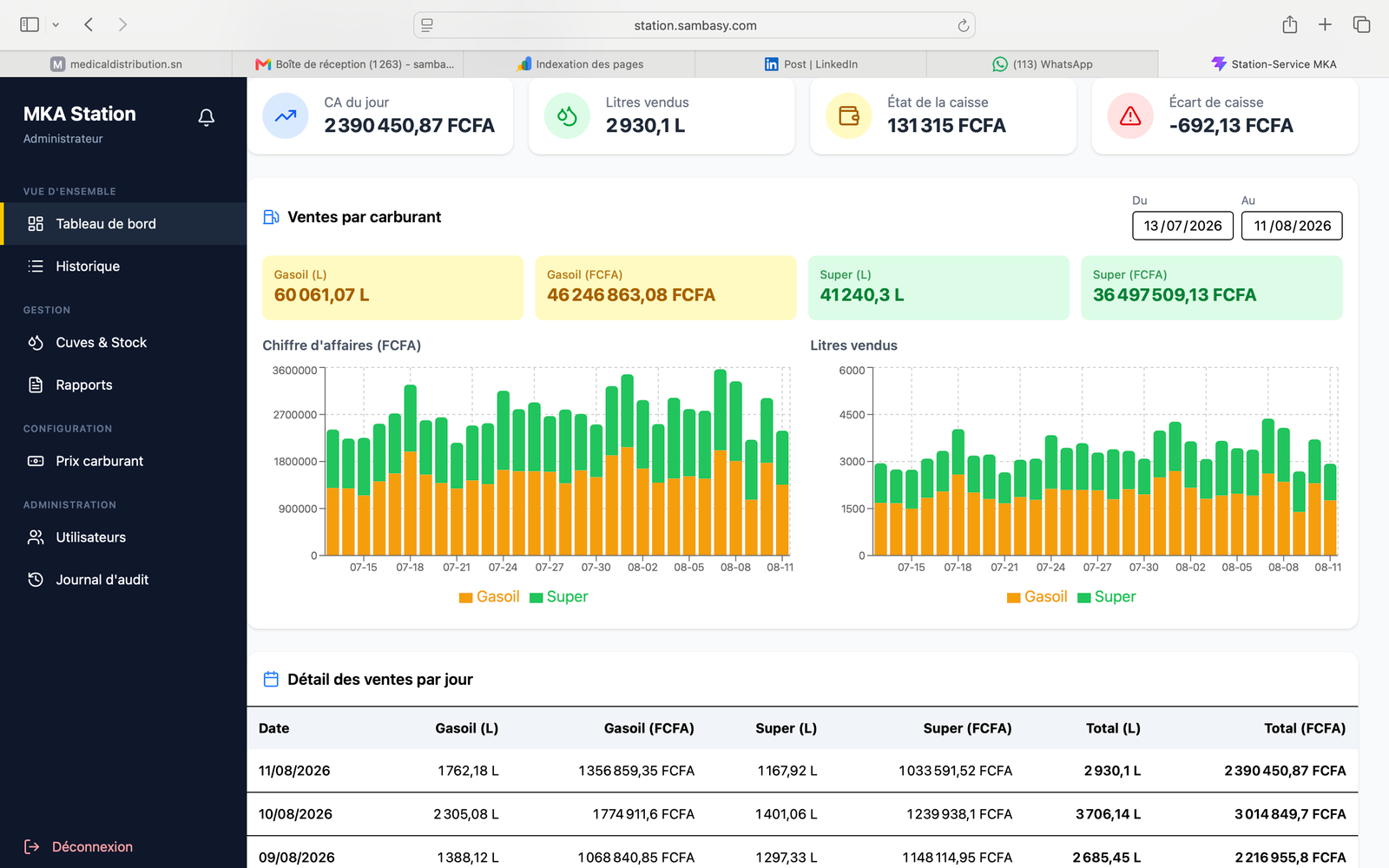Show the Safari tab overview
This screenshot has height=868, width=1389.
[x=1361, y=24]
